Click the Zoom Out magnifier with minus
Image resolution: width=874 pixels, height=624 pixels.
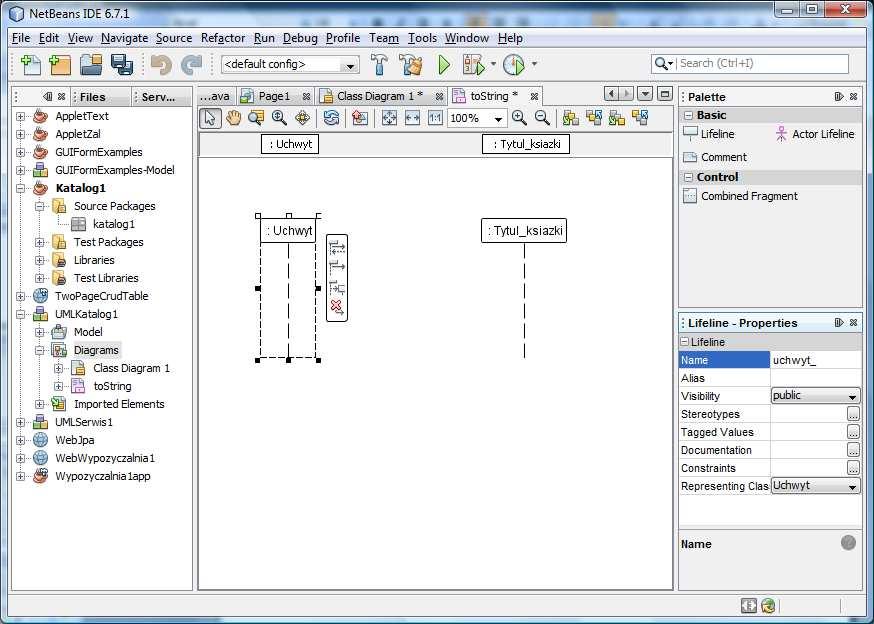click(x=542, y=118)
